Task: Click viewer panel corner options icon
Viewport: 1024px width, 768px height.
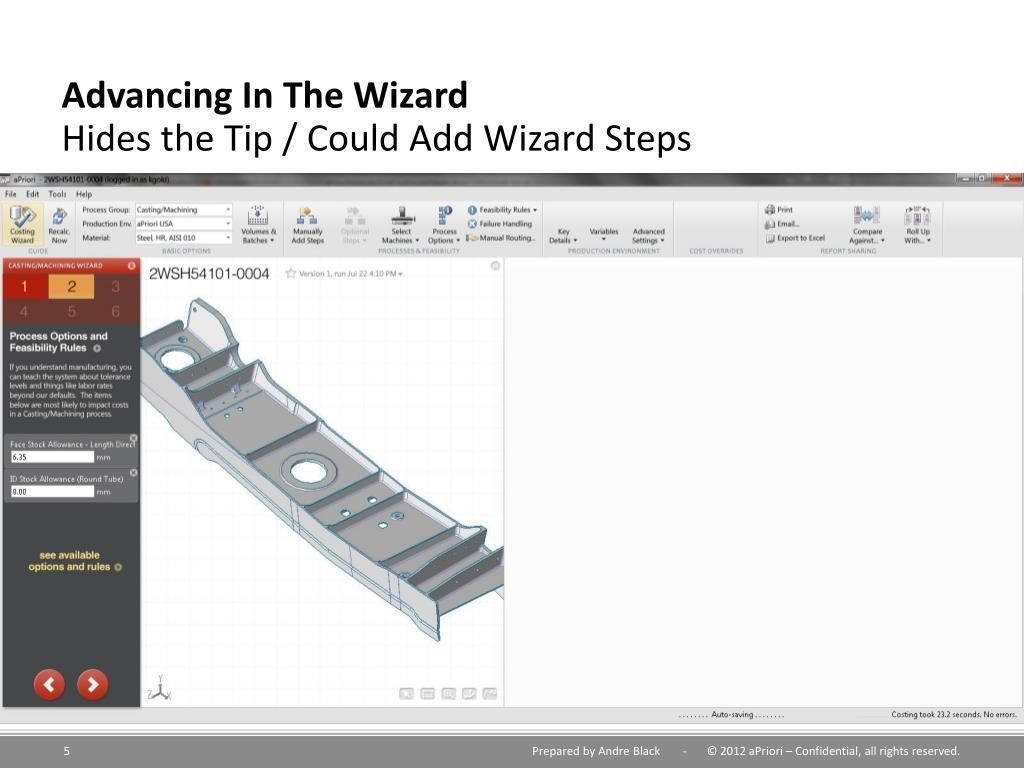Action: (495, 266)
